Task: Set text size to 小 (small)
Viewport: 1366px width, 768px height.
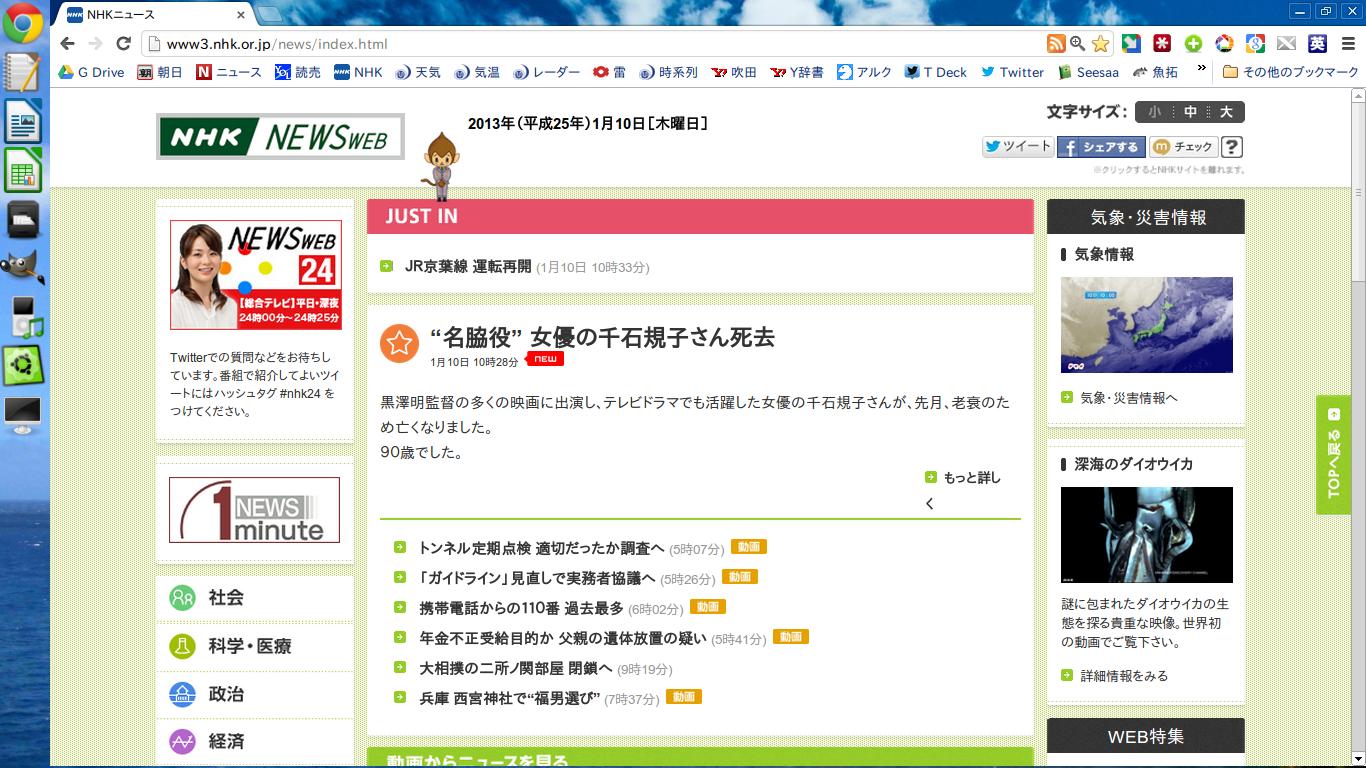Action: point(1154,112)
